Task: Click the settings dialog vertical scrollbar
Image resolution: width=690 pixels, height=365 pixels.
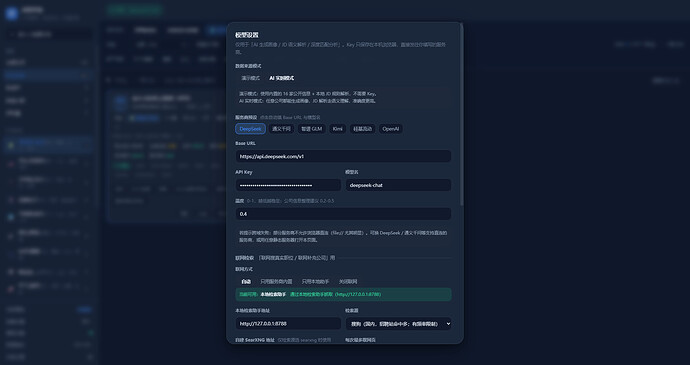Action: (x=461, y=114)
